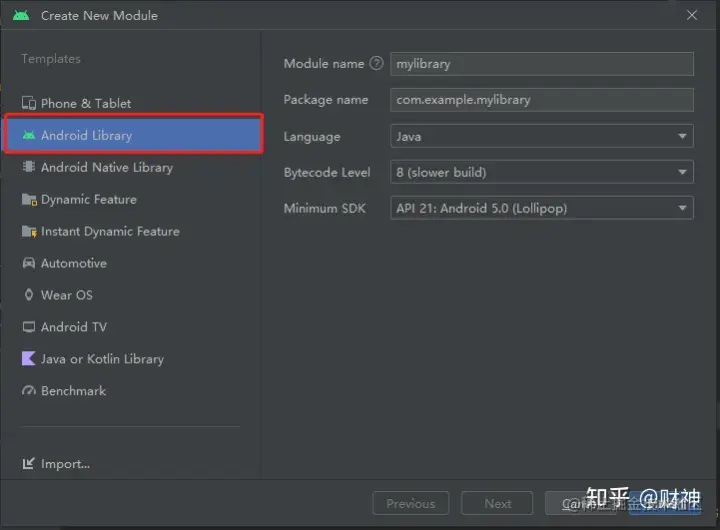Click the Android logo in title bar
720x530 pixels.
pyautogui.click(x=21, y=15)
